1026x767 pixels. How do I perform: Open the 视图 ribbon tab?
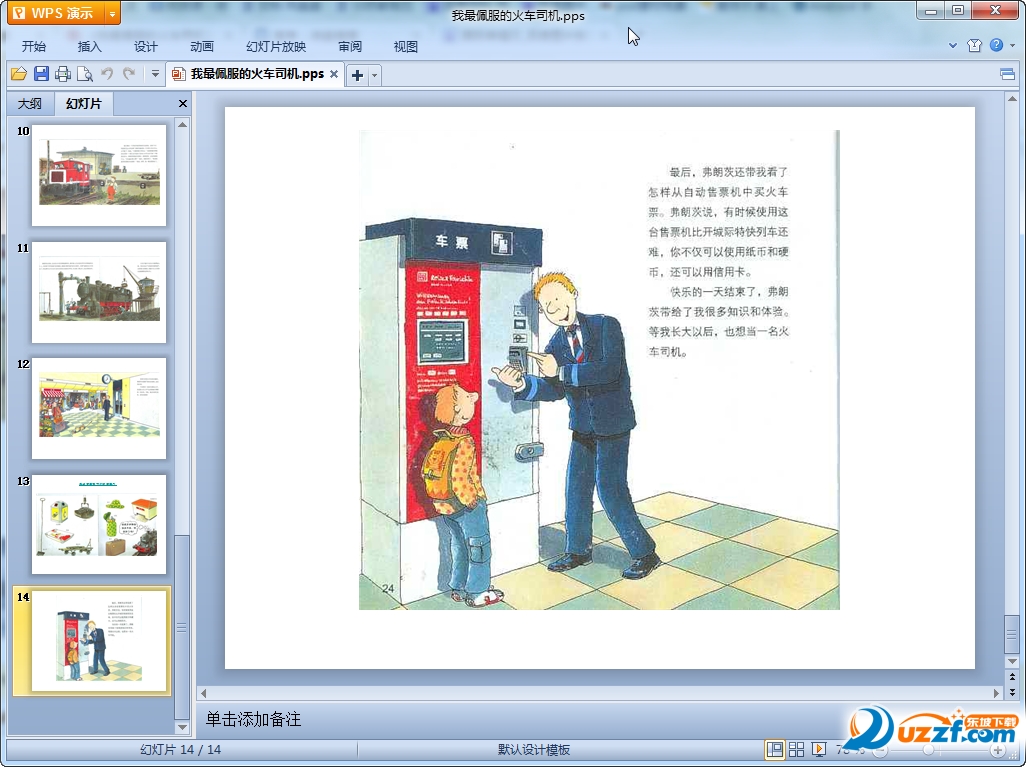coord(406,46)
